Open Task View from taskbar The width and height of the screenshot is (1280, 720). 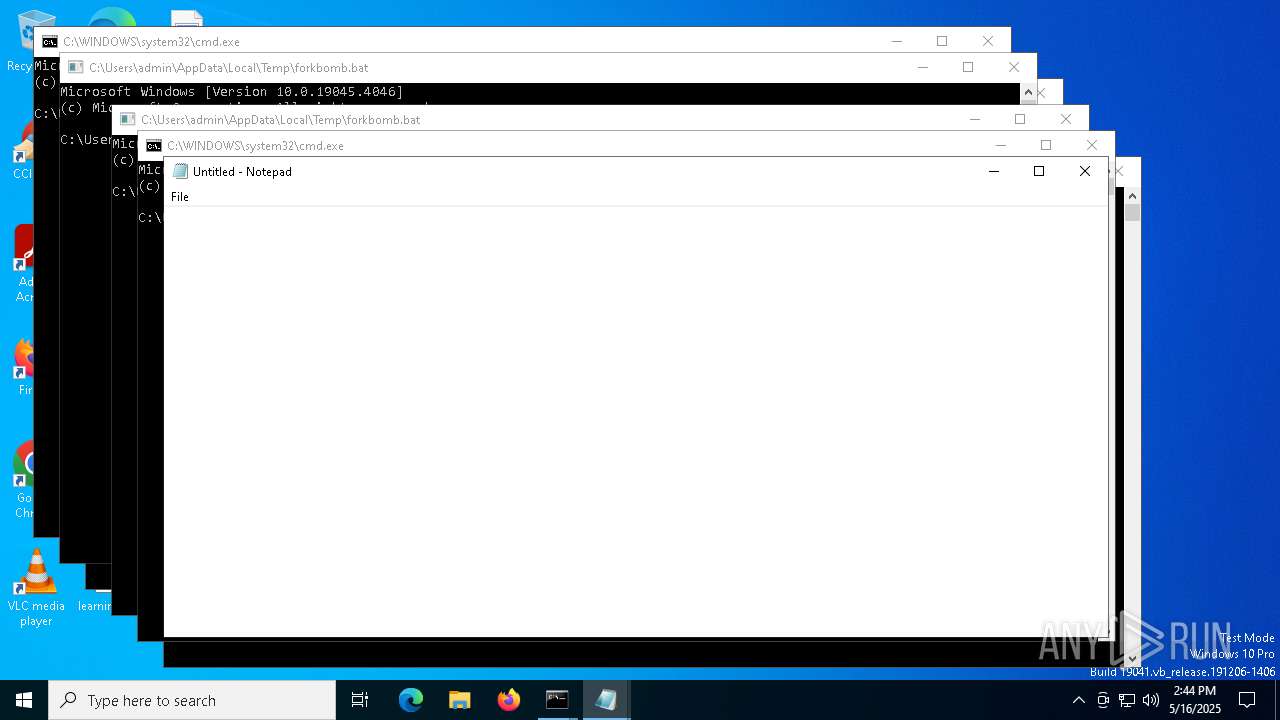point(360,700)
